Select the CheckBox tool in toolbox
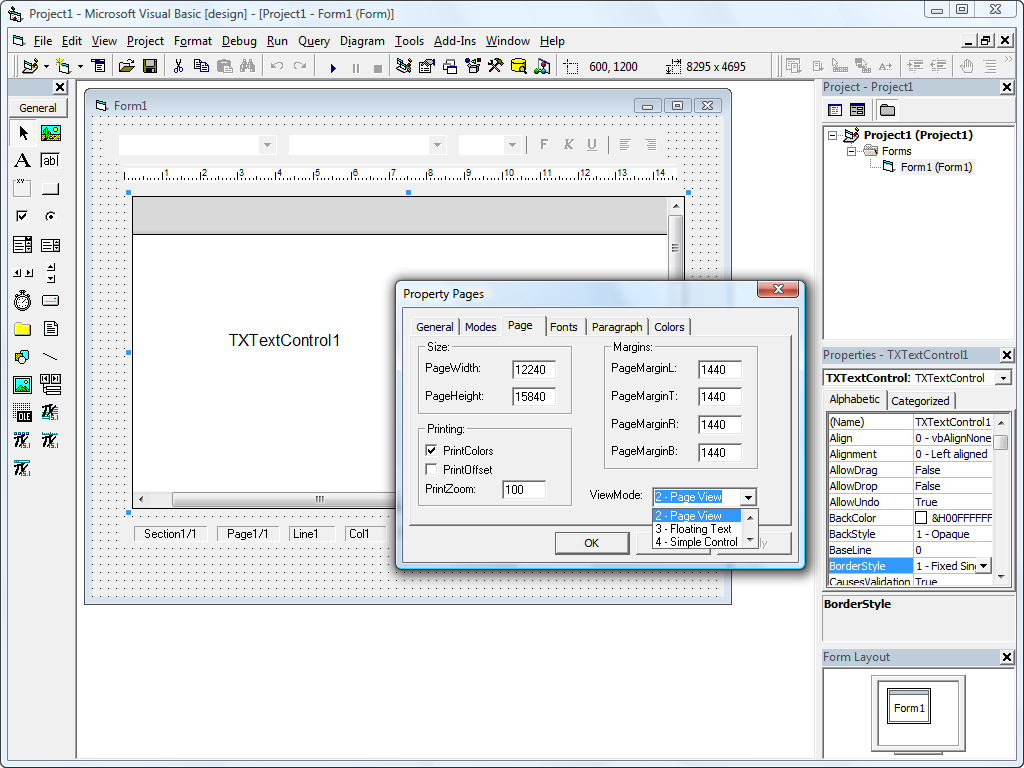This screenshot has width=1024, height=768. click(x=22, y=216)
